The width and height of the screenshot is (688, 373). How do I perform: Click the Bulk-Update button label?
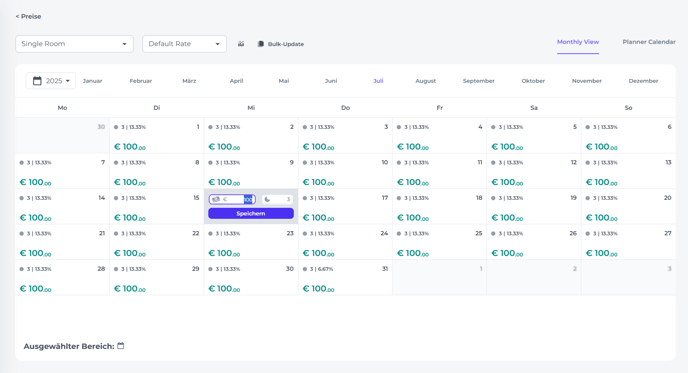coord(286,44)
